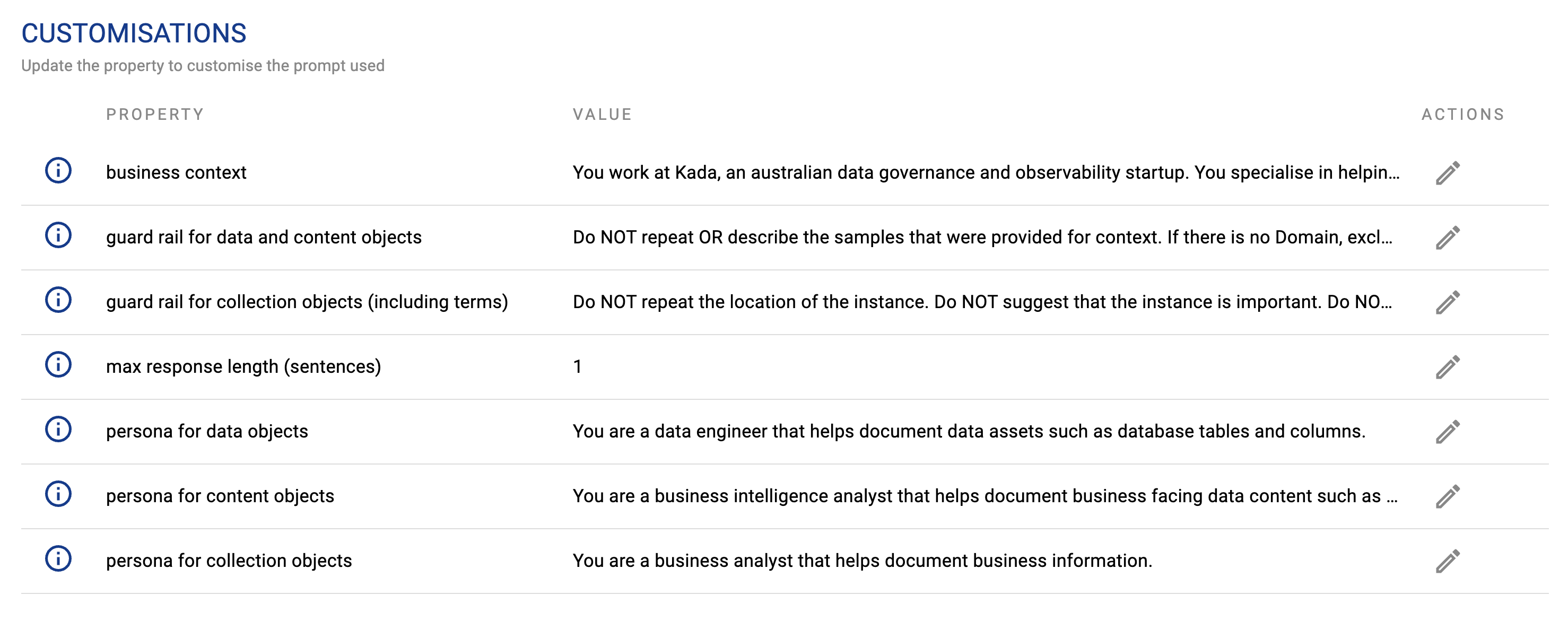Image resolution: width=1568 pixels, height=630 pixels.
Task: Show info for data and content guard rail
Action: pyautogui.click(x=58, y=235)
